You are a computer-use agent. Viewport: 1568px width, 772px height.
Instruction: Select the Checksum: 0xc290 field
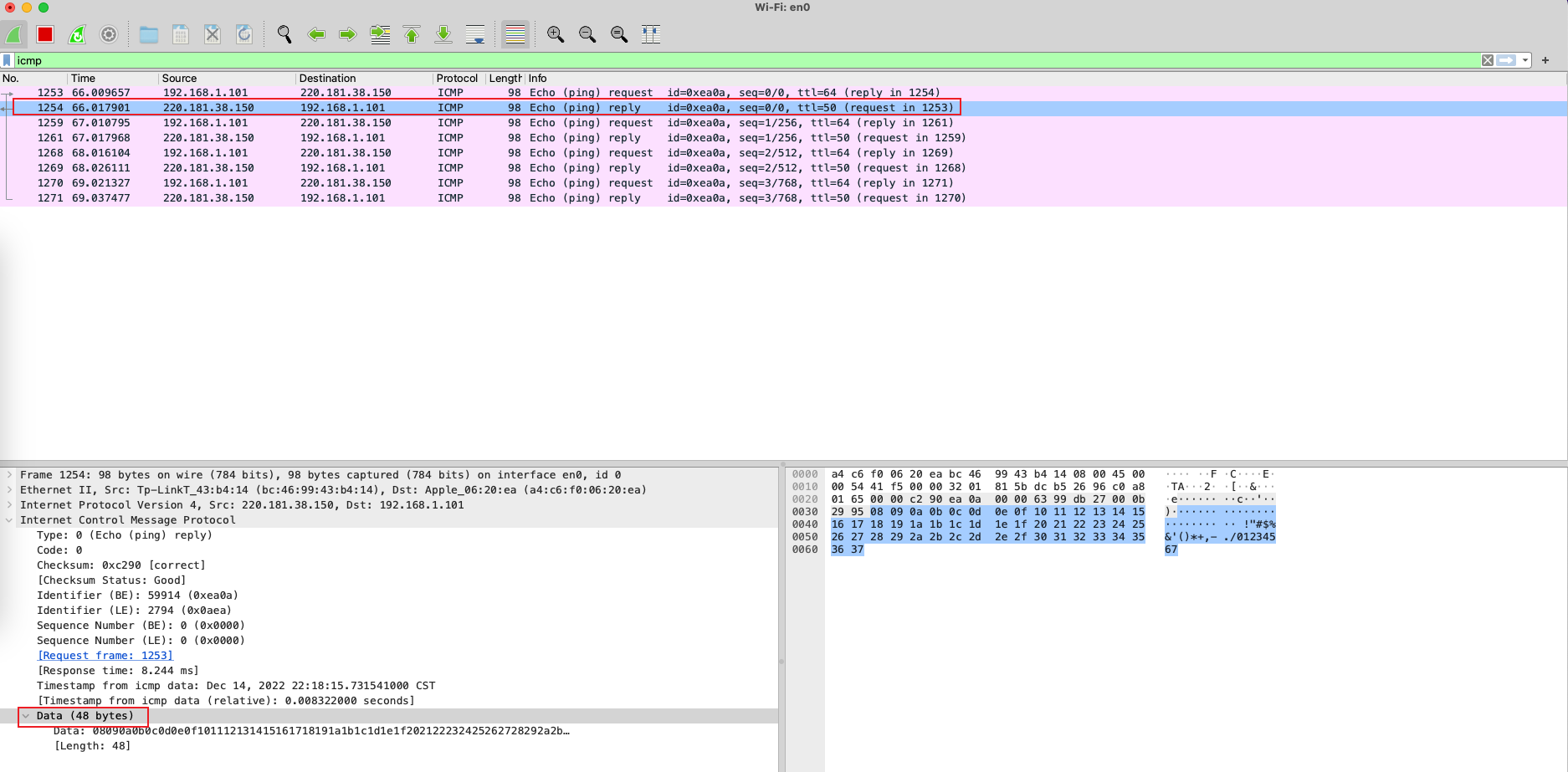pyautogui.click(x=120, y=565)
